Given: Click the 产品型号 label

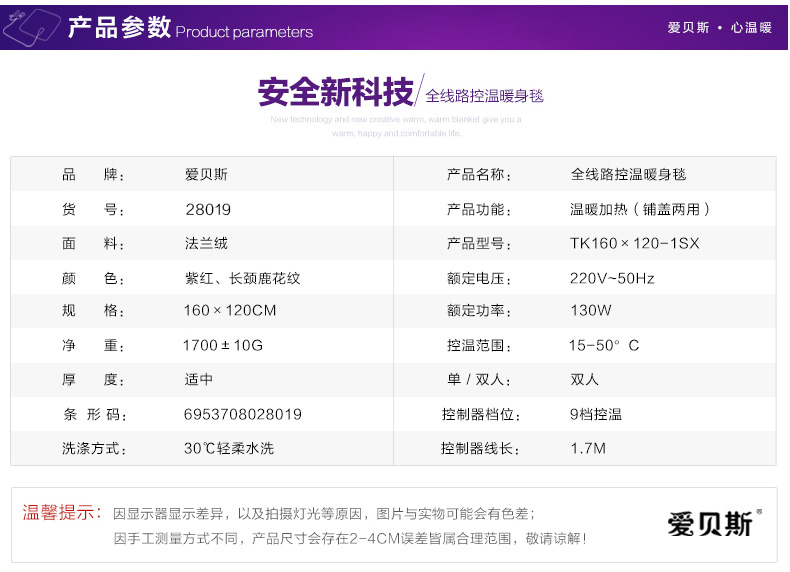Looking at the screenshot, I should [x=479, y=243].
